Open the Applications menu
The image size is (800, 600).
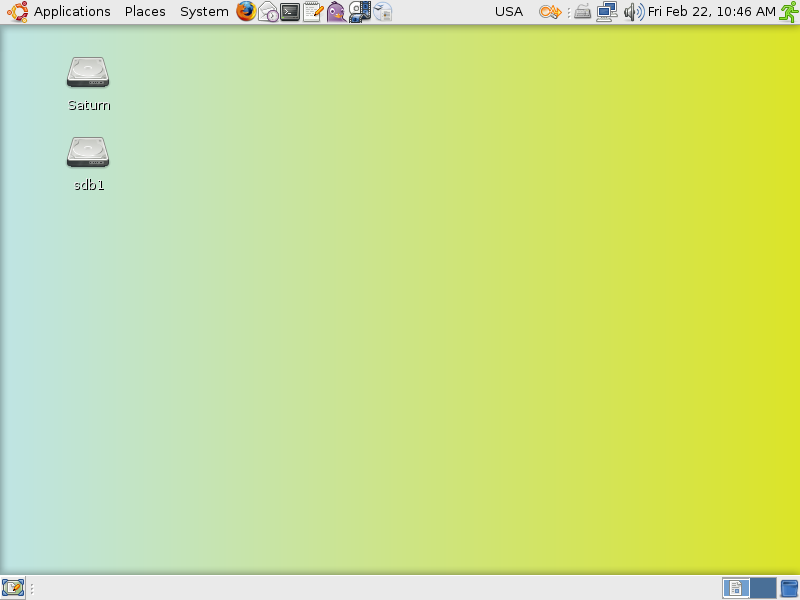pyautogui.click(x=72, y=12)
